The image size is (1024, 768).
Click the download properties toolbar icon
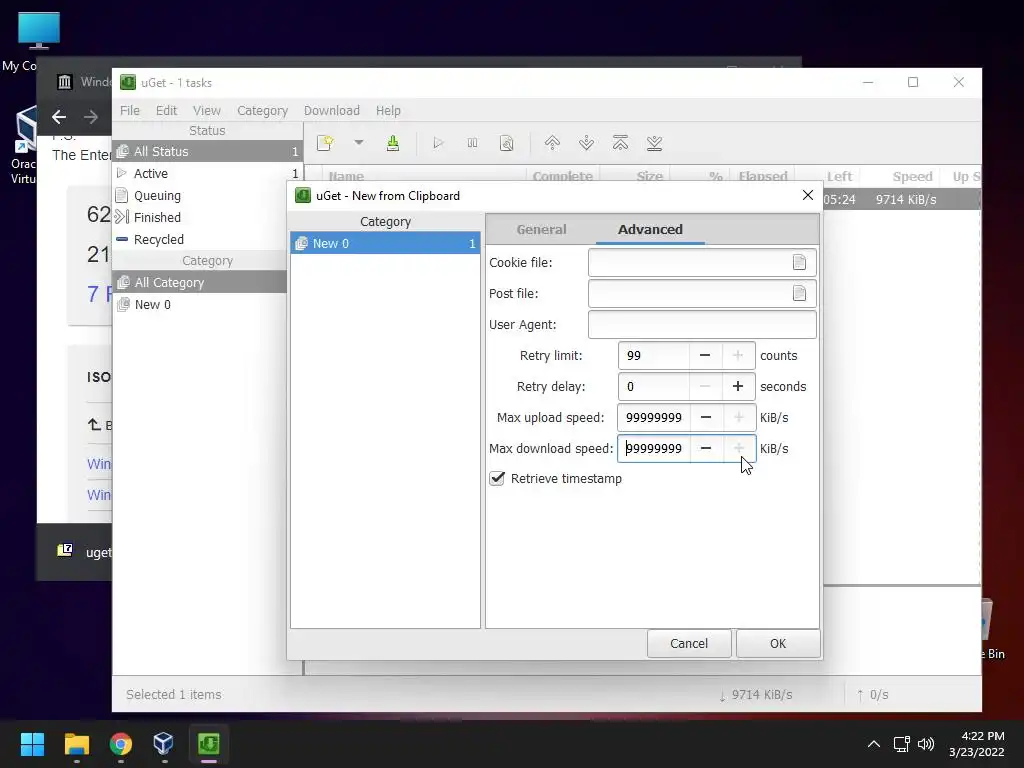(x=506, y=143)
